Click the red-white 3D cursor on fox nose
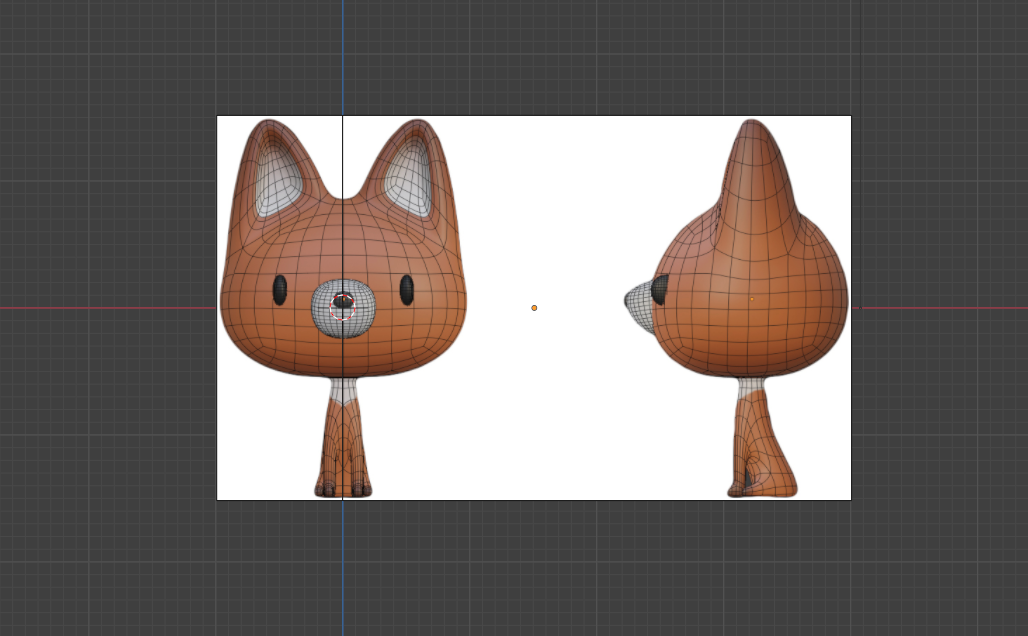Screen dimensions: 1028x636 343,306
